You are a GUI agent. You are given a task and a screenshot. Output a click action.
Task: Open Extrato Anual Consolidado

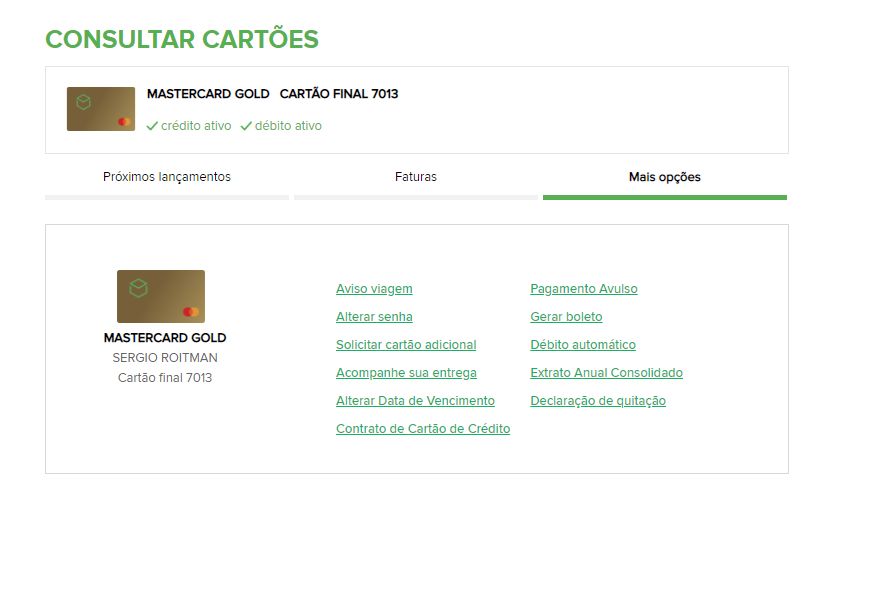tap(606, 373)
